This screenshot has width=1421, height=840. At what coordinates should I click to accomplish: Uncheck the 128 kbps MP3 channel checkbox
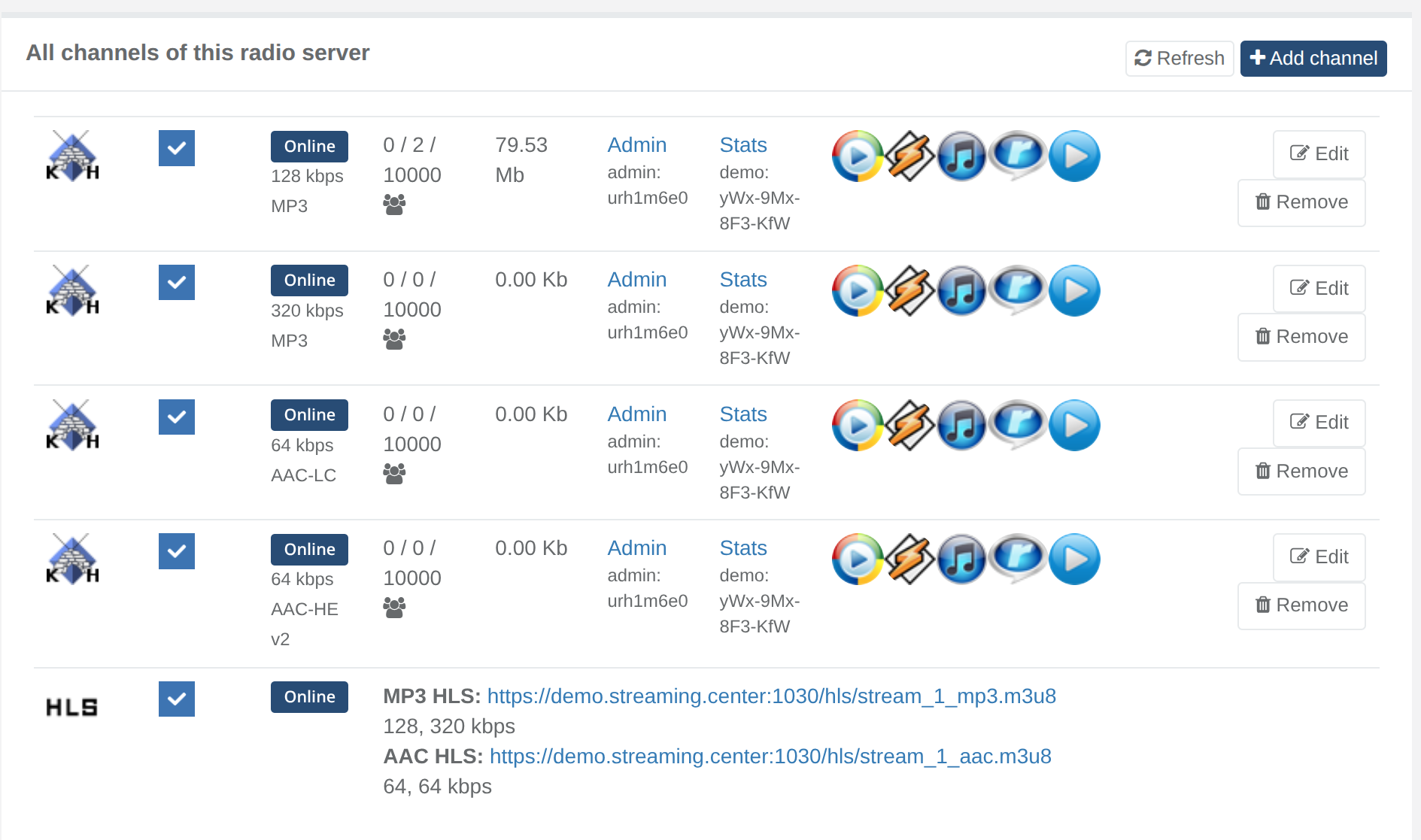click(x=177, y=148)
